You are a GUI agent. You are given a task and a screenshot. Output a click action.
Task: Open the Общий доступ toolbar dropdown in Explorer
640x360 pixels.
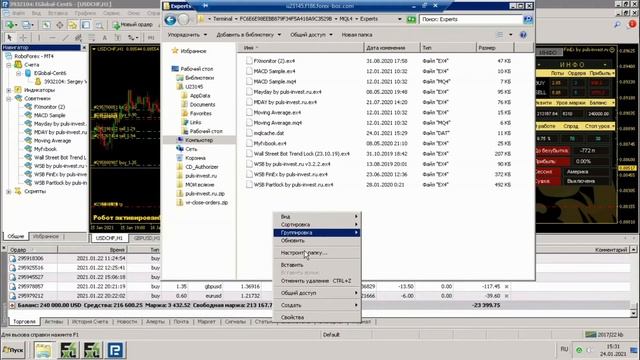311,35
